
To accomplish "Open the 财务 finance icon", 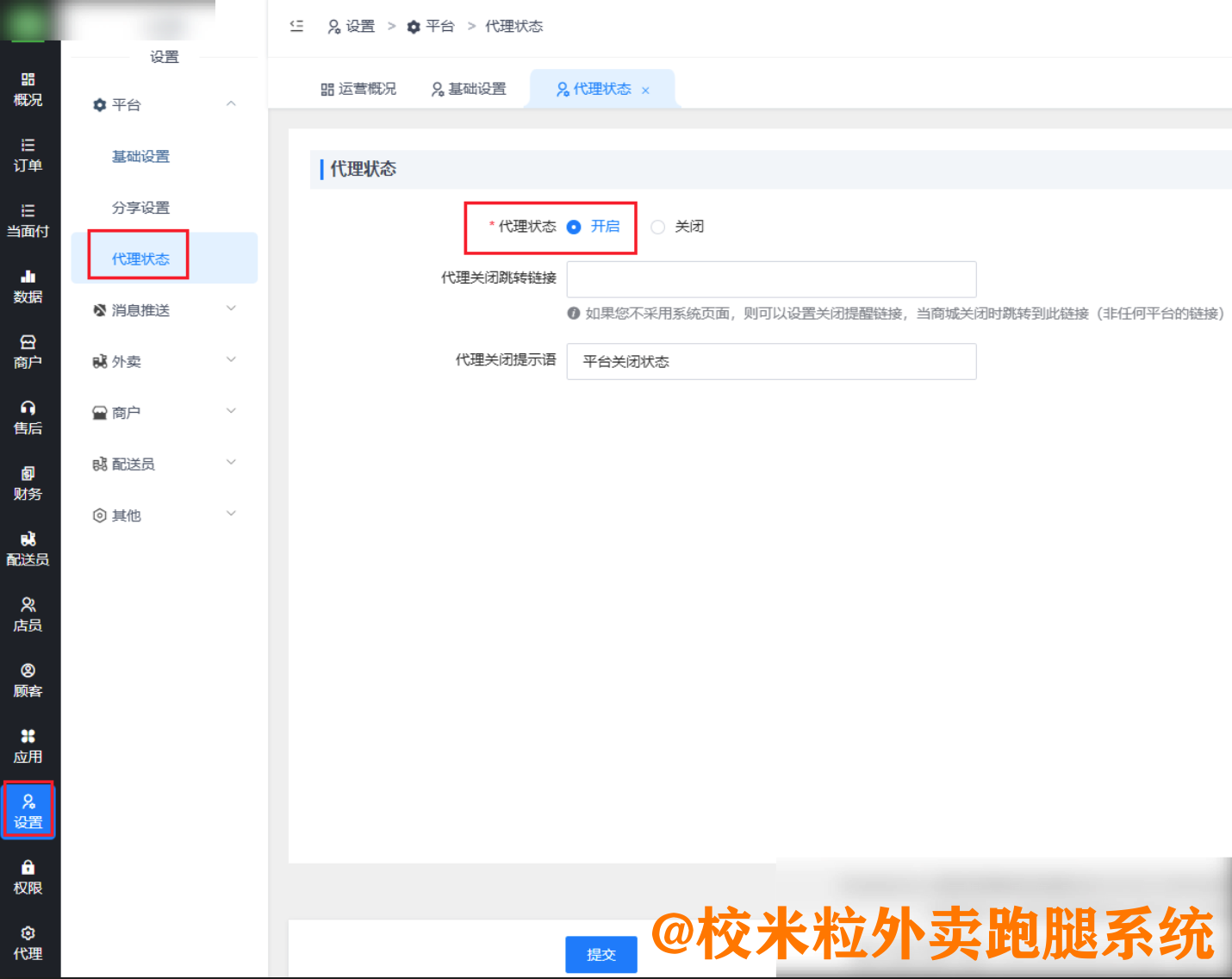I will click(28, 483).
